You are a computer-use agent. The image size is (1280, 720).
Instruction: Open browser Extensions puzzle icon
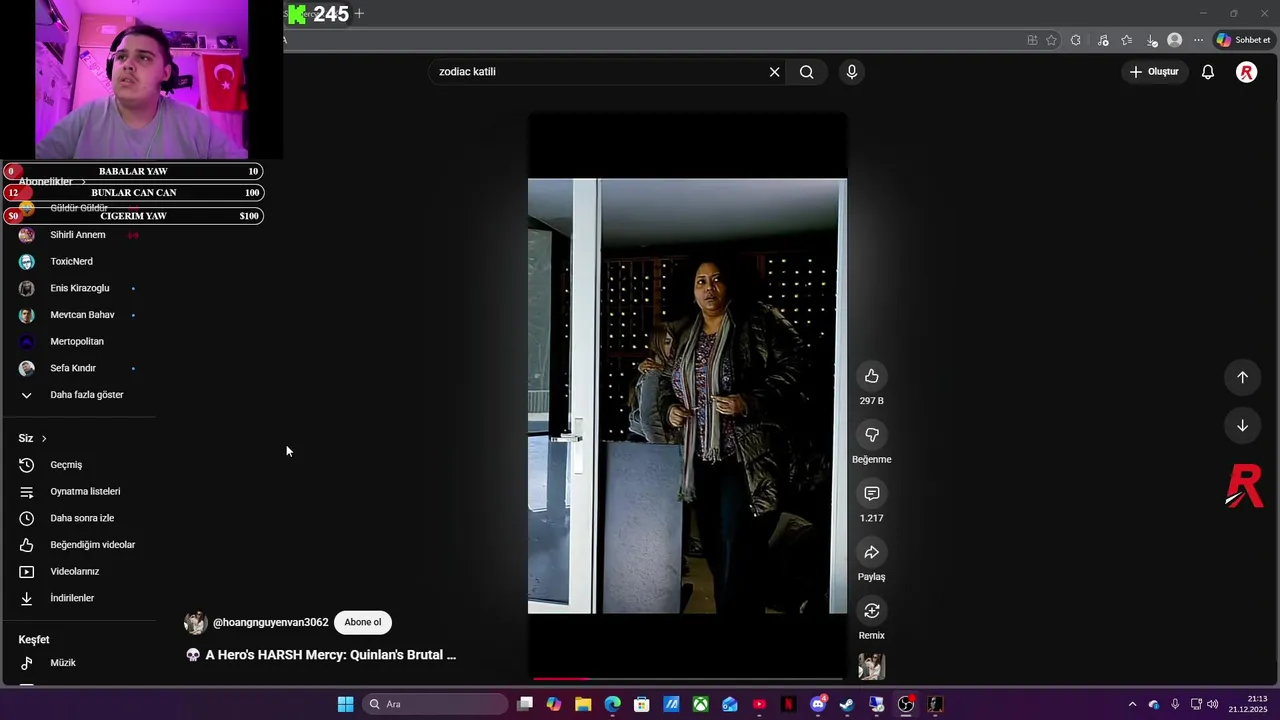coord(1076,40)
